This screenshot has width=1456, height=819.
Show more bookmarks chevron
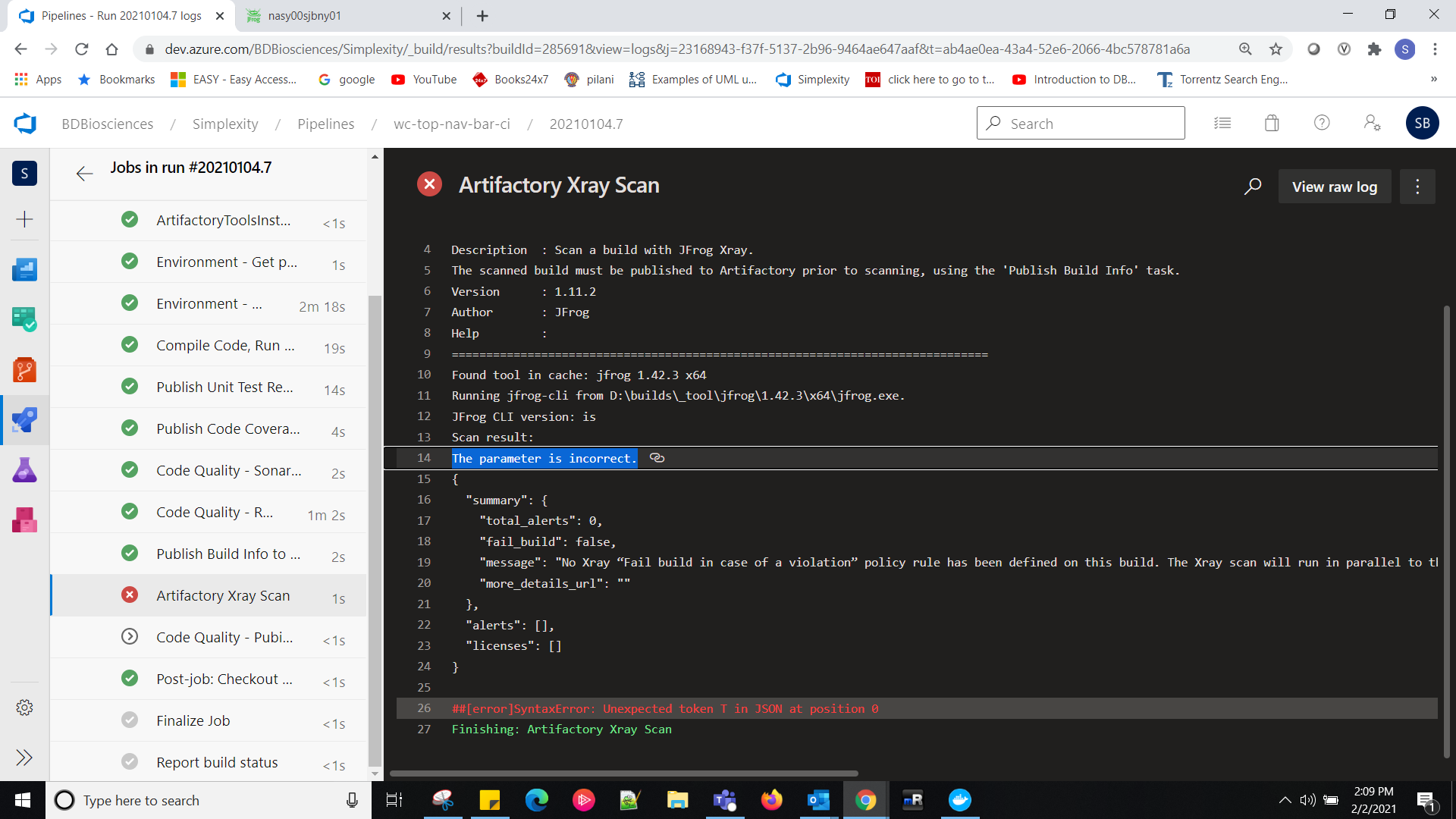tap(1433, 79)
